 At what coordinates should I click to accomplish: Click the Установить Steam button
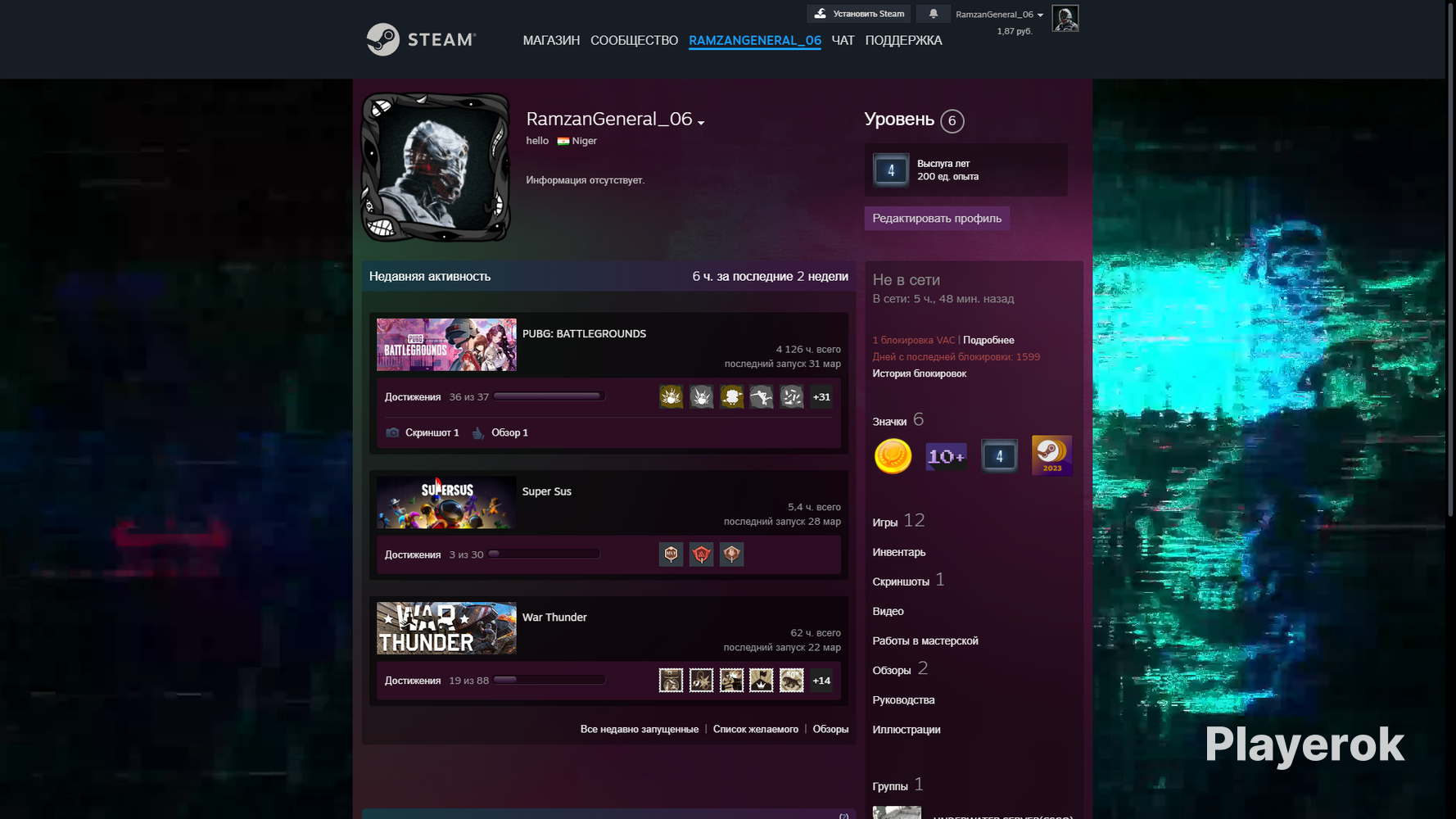point(859,14)
